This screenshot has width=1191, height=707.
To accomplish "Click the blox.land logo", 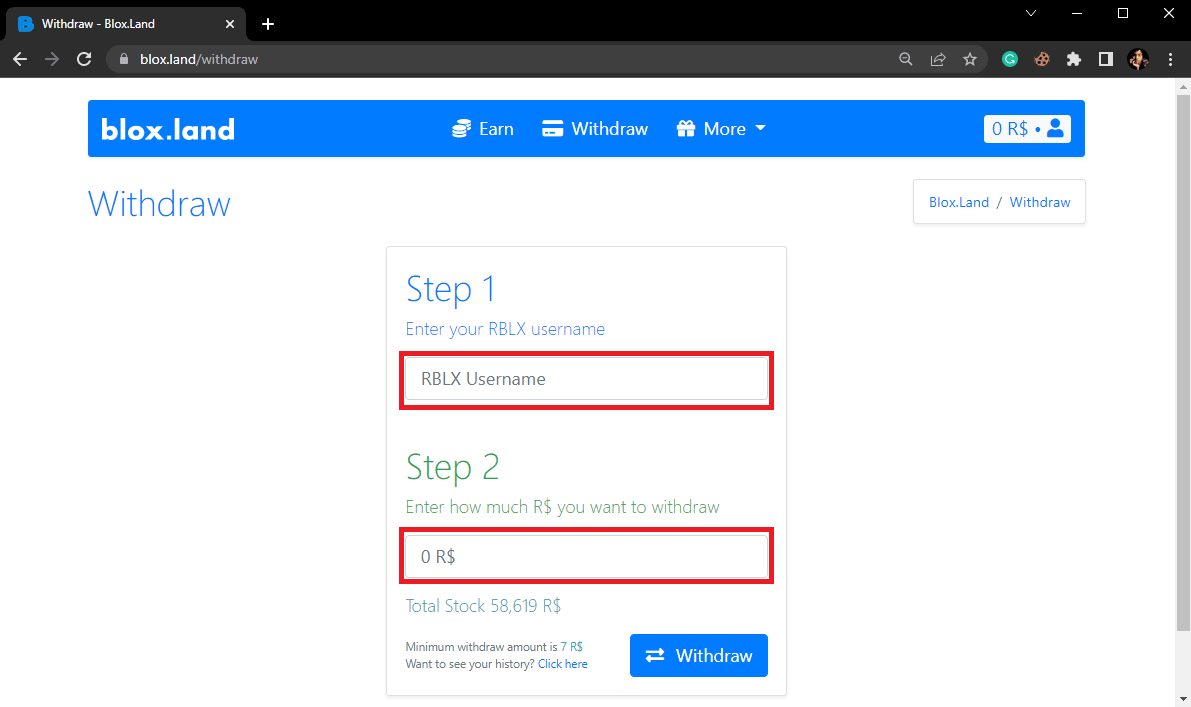I will 168,129.
